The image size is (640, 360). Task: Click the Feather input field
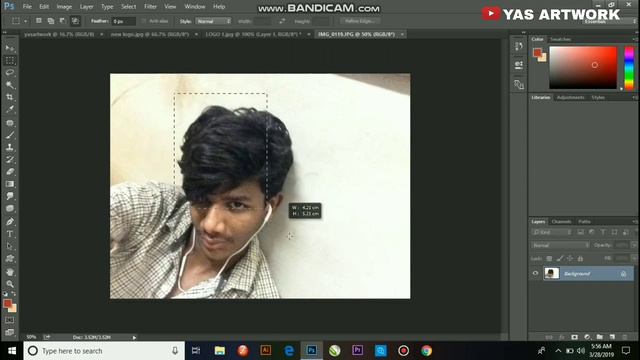pyautogui.click(x=124, y=21)
